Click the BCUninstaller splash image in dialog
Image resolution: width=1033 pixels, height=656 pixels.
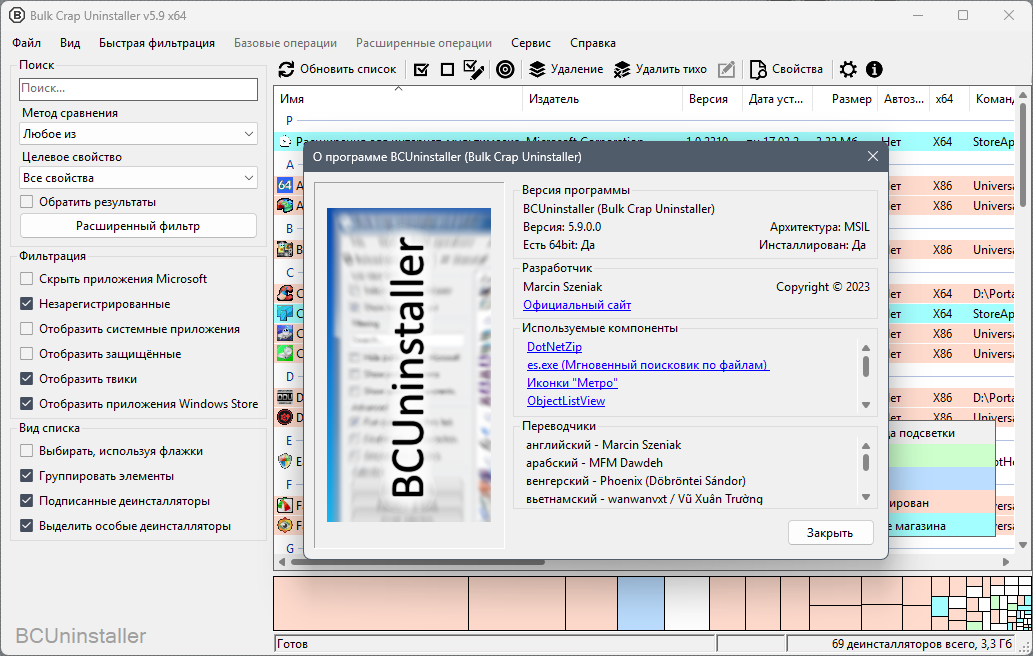(x=409, y=365)
